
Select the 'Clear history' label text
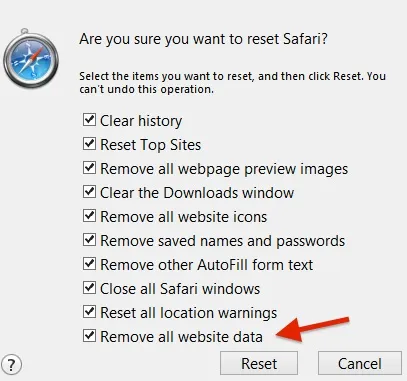tap(141, 121)
